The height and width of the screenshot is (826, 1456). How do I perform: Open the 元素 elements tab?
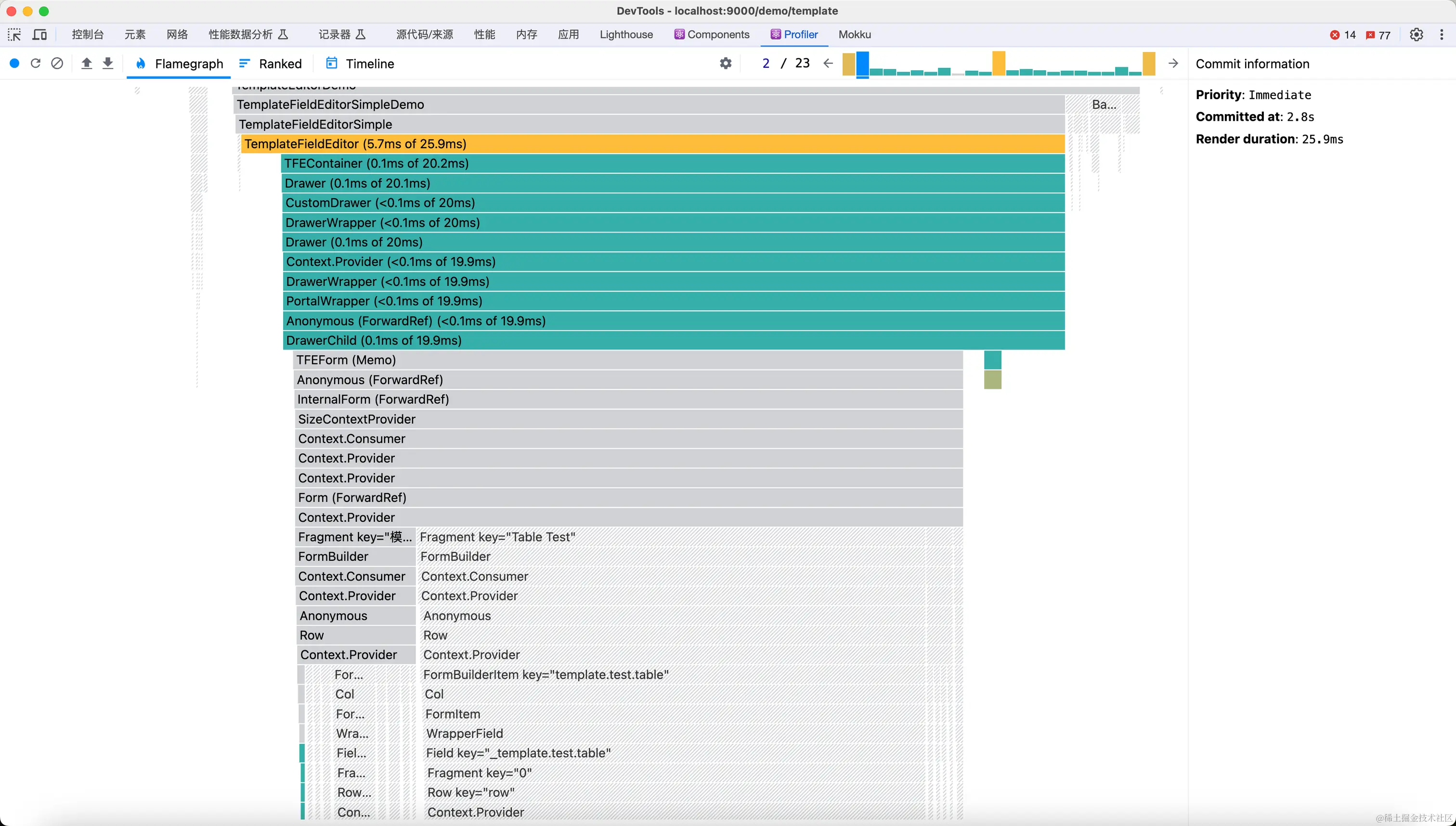135,35
